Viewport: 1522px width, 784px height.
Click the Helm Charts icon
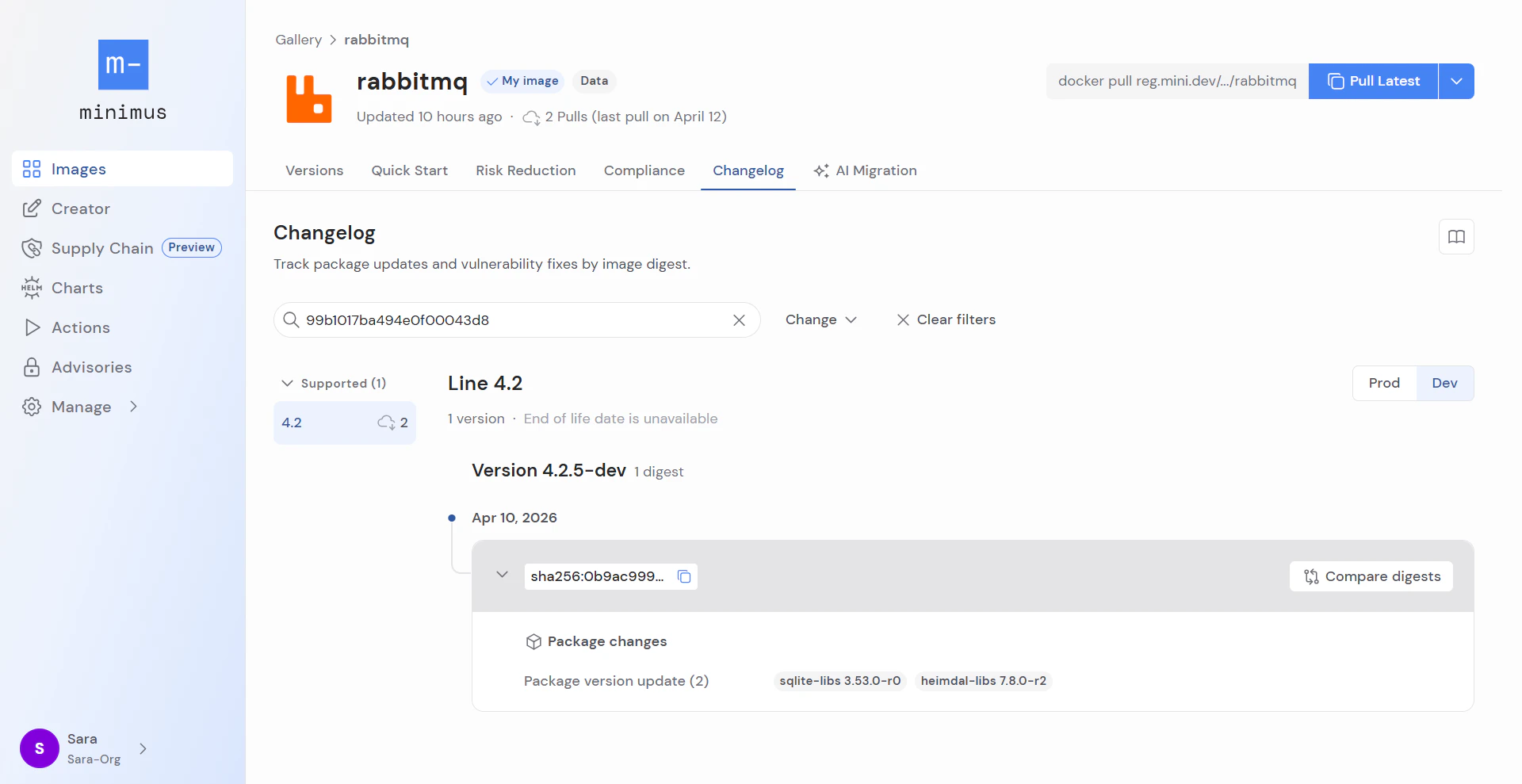point(32,288)
